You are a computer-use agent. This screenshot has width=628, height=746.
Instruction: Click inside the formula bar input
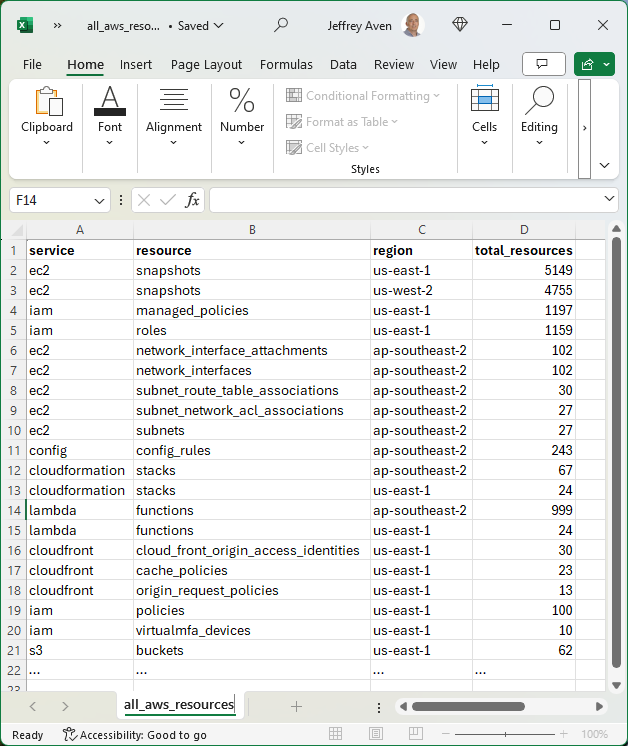point(407,200)
